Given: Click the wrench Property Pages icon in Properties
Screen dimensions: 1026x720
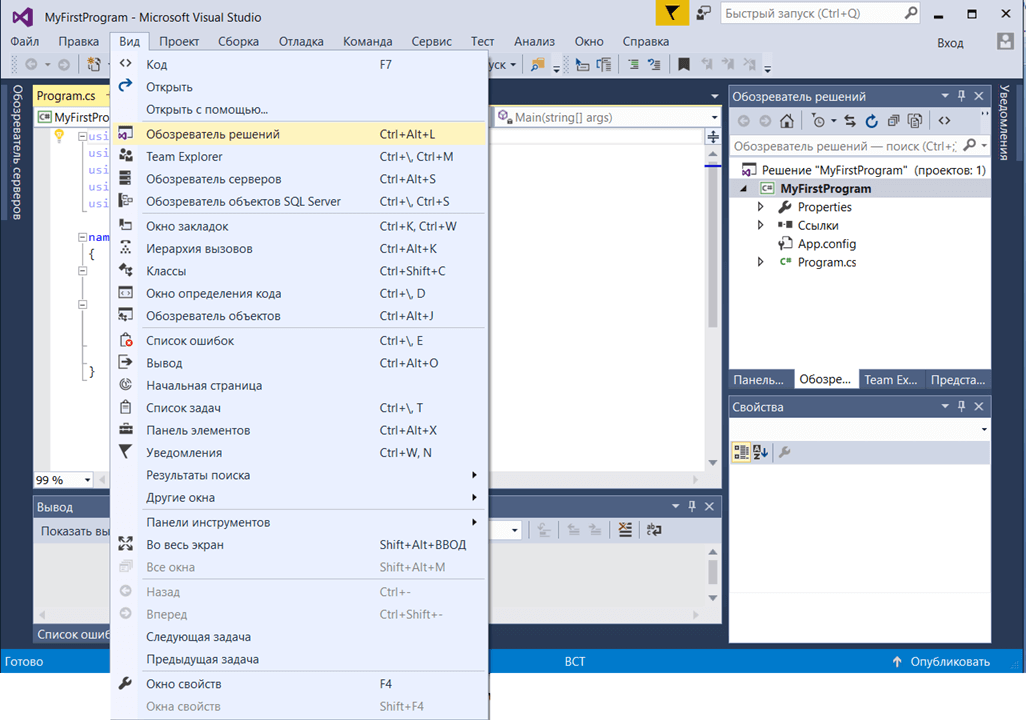Looking at the screenshot, I should tap(785, 452).
